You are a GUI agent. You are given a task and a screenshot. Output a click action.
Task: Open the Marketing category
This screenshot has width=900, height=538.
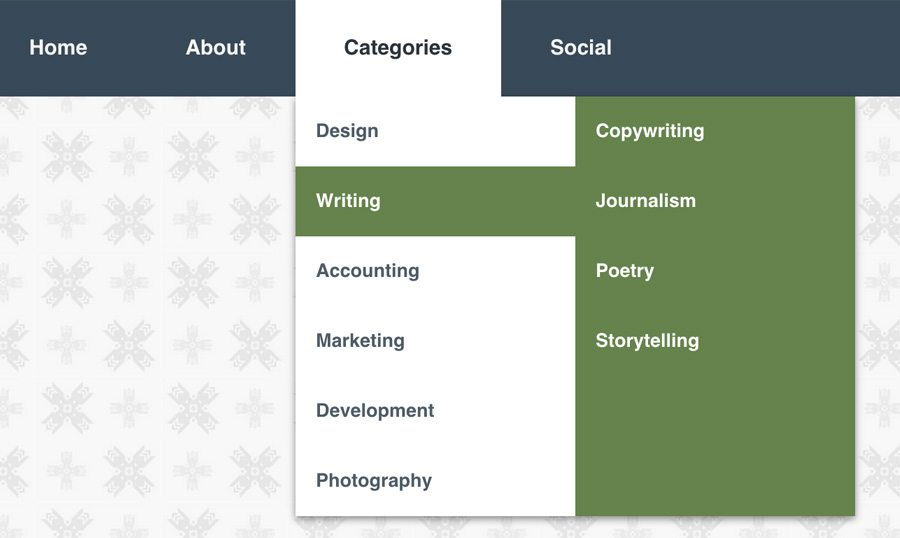360,341
